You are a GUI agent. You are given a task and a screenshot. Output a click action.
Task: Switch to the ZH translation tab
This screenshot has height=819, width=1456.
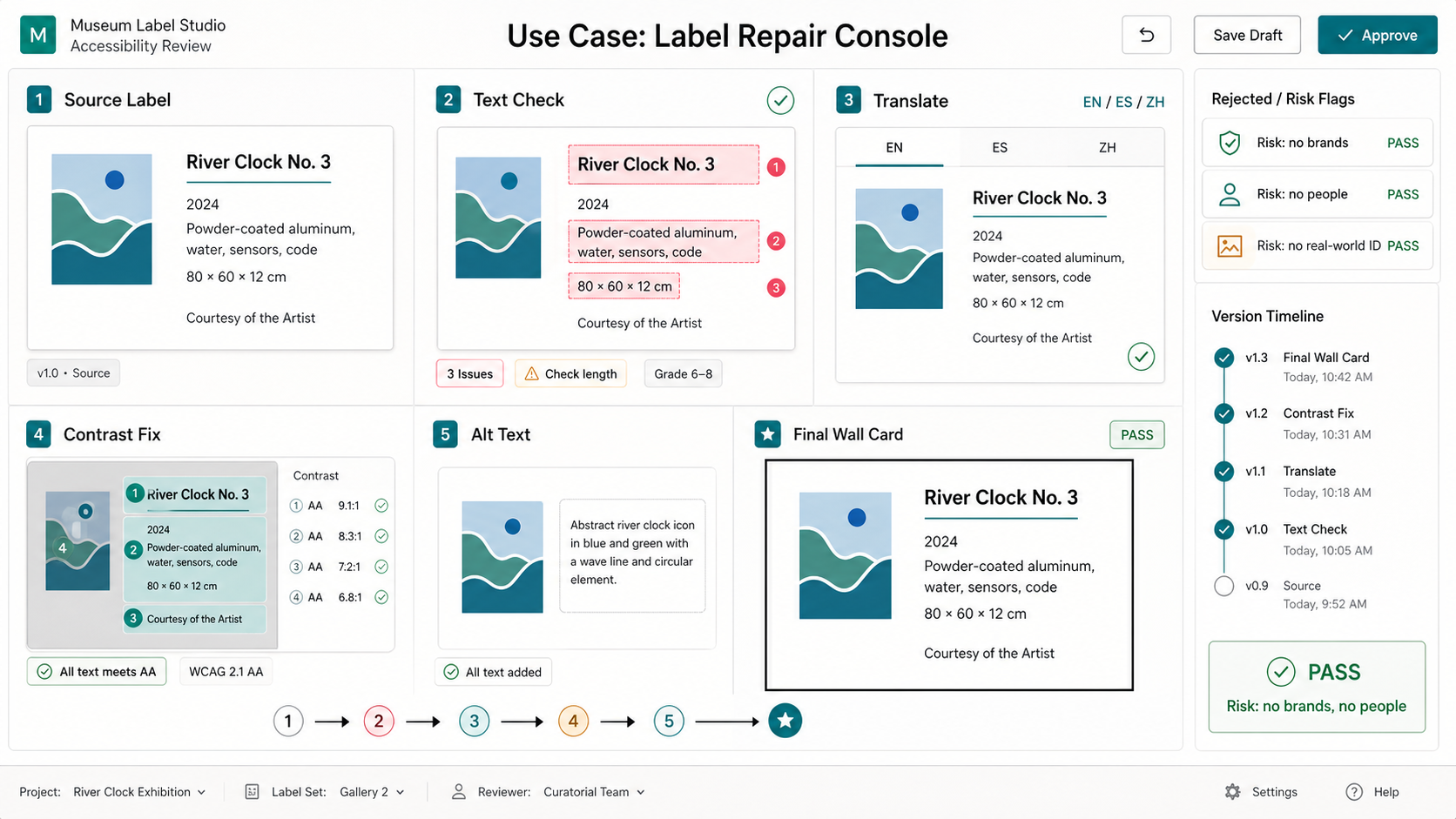(1107, 148)
